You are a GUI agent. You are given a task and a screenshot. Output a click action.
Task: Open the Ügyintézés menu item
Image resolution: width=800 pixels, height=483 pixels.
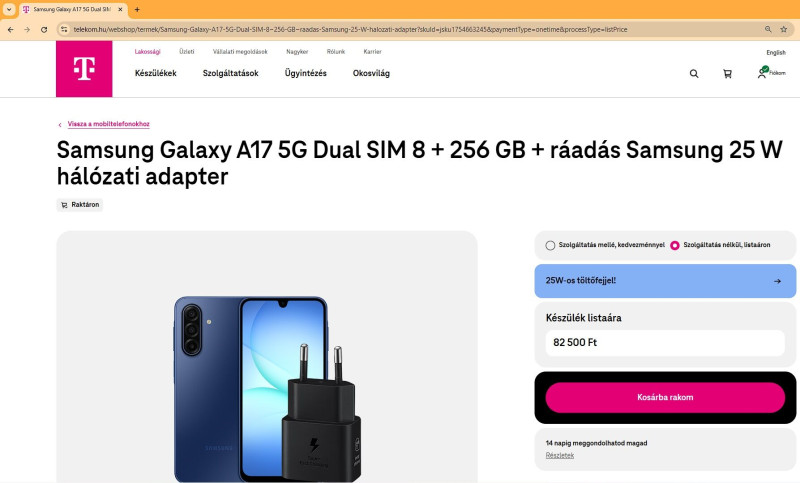pos(306,73)
